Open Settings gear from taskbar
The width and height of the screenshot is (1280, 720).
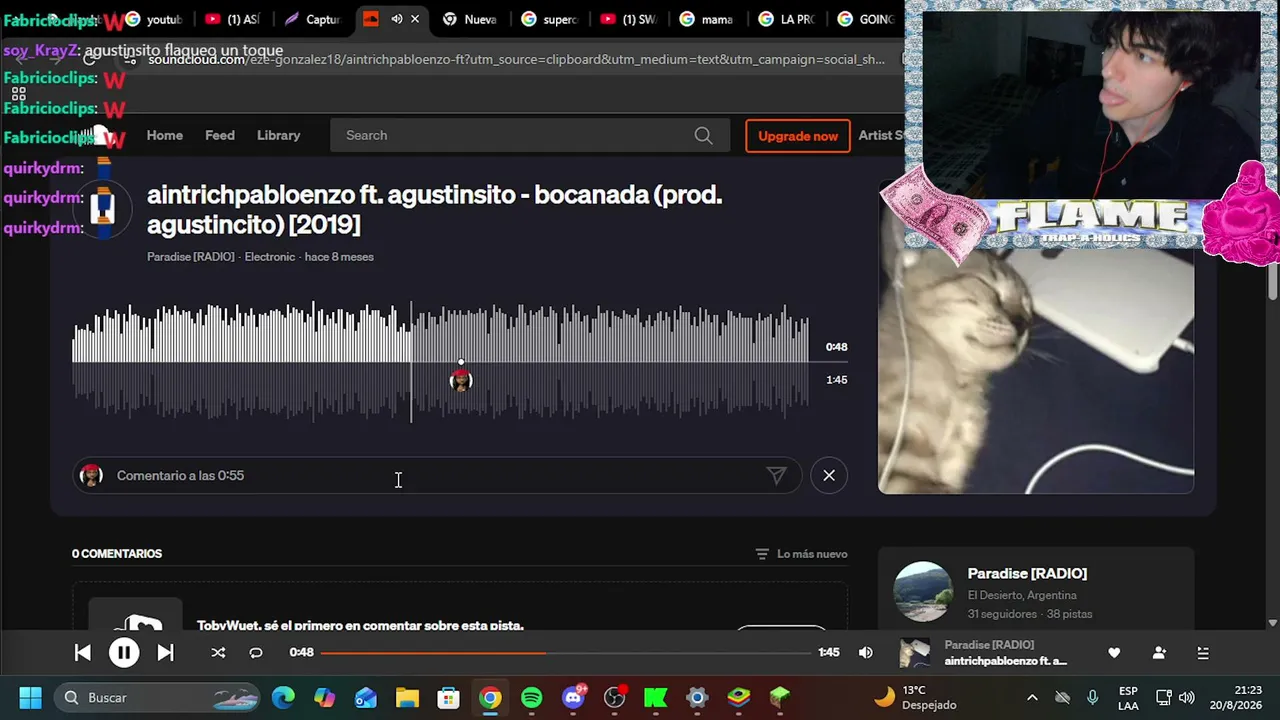(697, 697)
